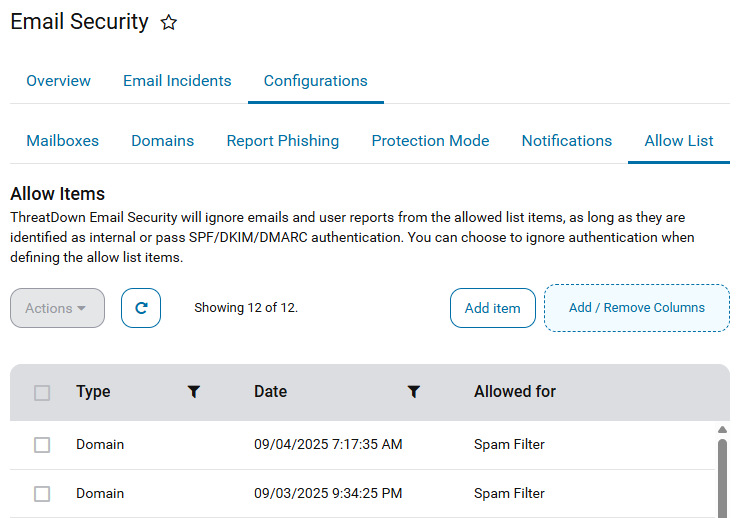Click the 'Showing 12 of 12.' text
This screenshot has width=744, height=518.
point(246,307)
